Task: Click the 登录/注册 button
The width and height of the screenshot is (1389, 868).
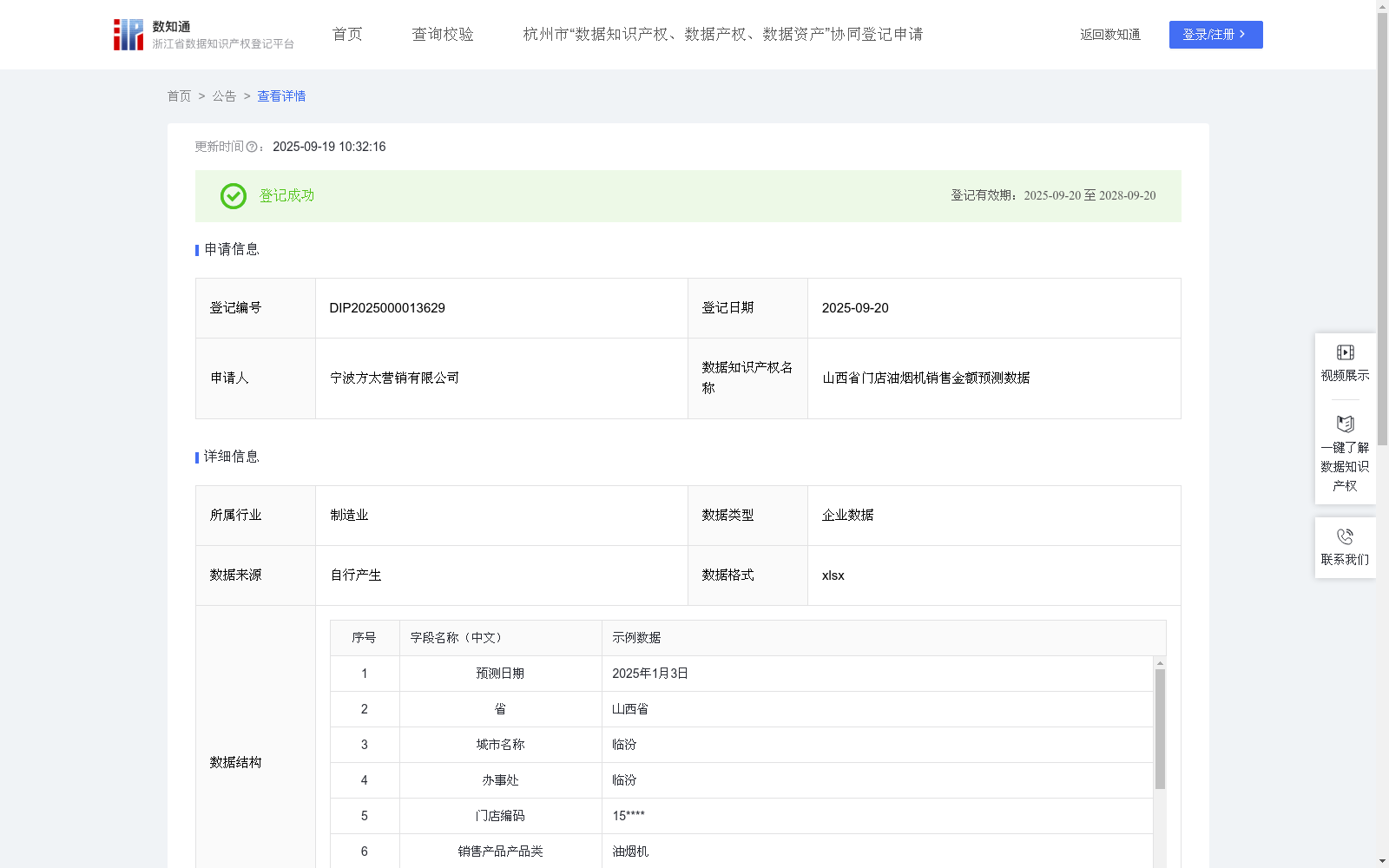Action: pyautogui.click(x=1215, y=35)
